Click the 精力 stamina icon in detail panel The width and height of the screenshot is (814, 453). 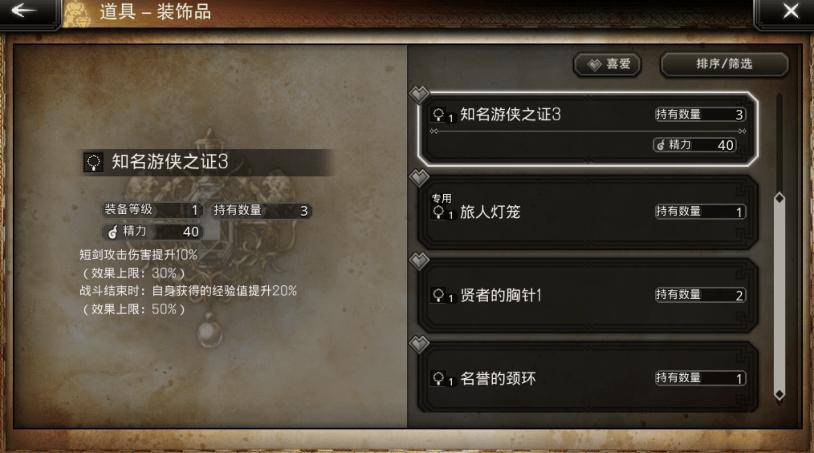pos(113,231)
